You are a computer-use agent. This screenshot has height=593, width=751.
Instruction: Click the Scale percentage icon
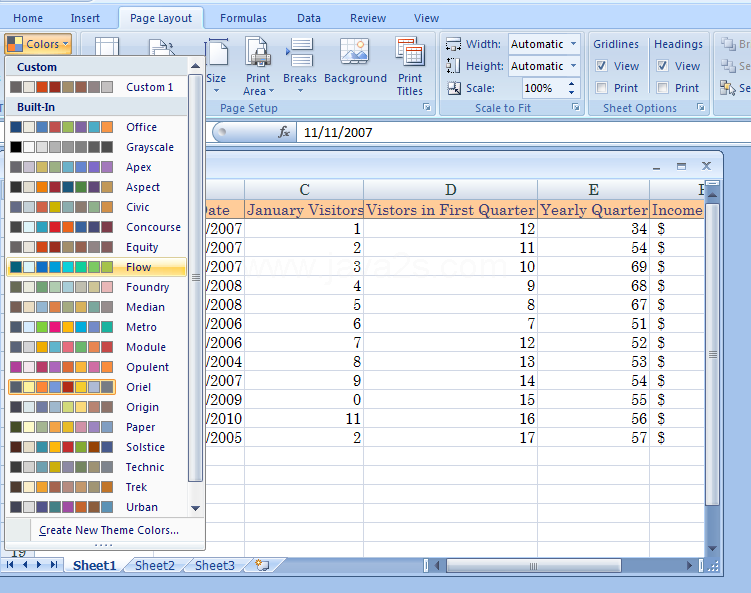454,88
